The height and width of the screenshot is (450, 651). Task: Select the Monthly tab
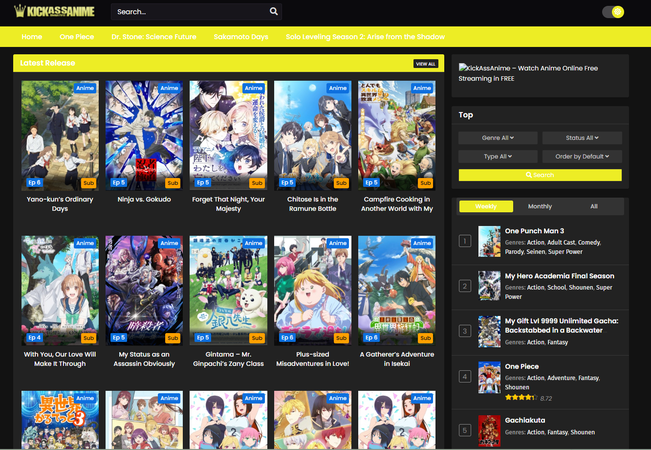pos(540,206)
